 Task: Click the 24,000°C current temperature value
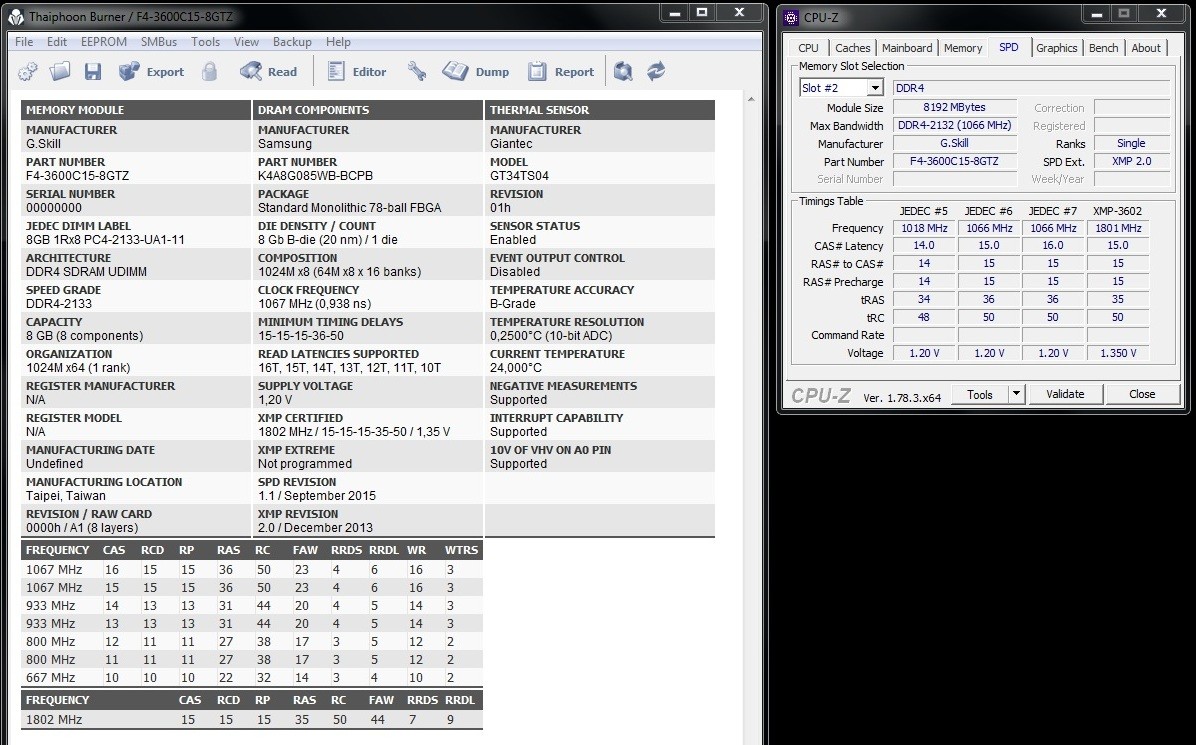pyautogui.click(x=516, y=368)
